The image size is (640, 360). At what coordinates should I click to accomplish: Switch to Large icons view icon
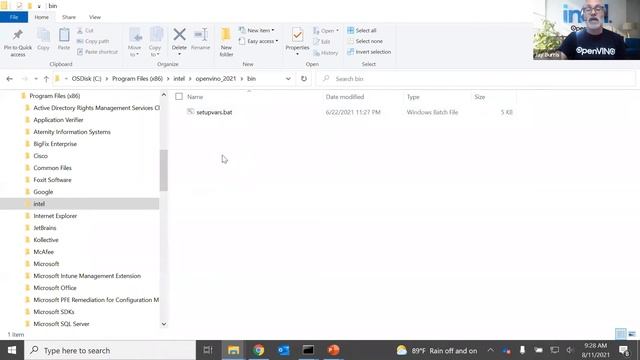point(632,334)
